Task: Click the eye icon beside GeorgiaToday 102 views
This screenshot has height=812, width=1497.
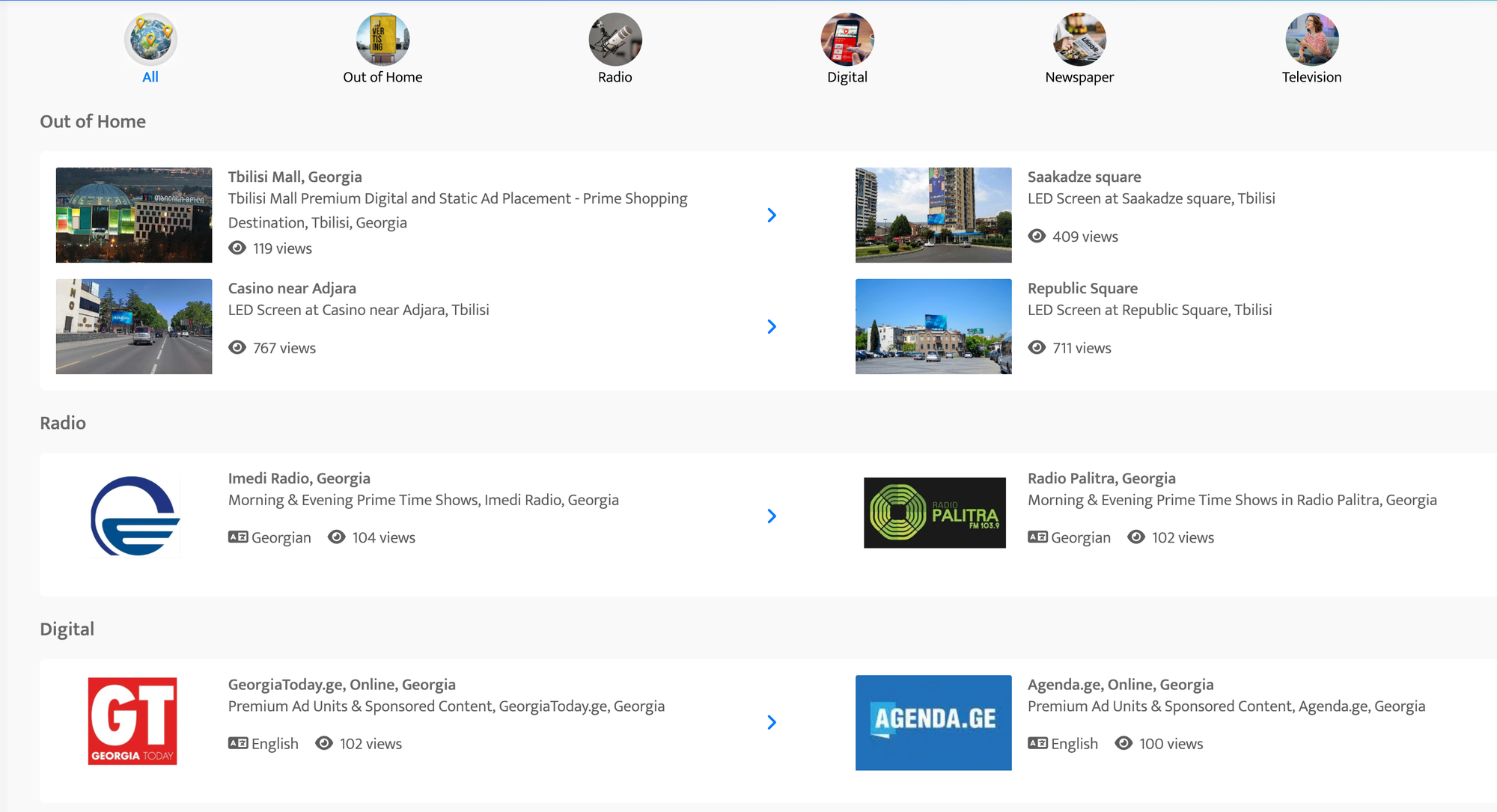Action: [324, 743]
